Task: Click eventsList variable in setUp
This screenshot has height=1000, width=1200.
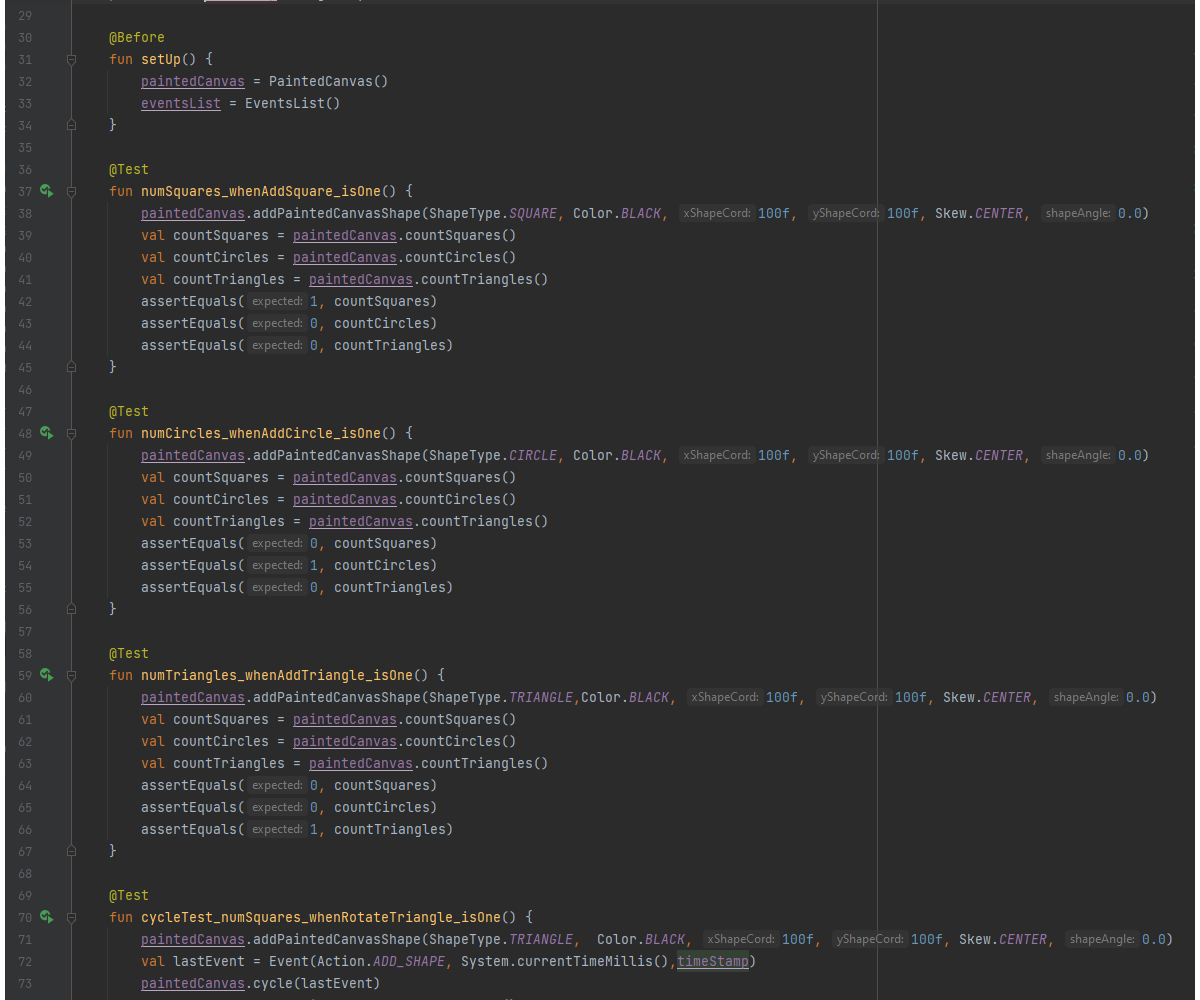Action: click(180, 103)
